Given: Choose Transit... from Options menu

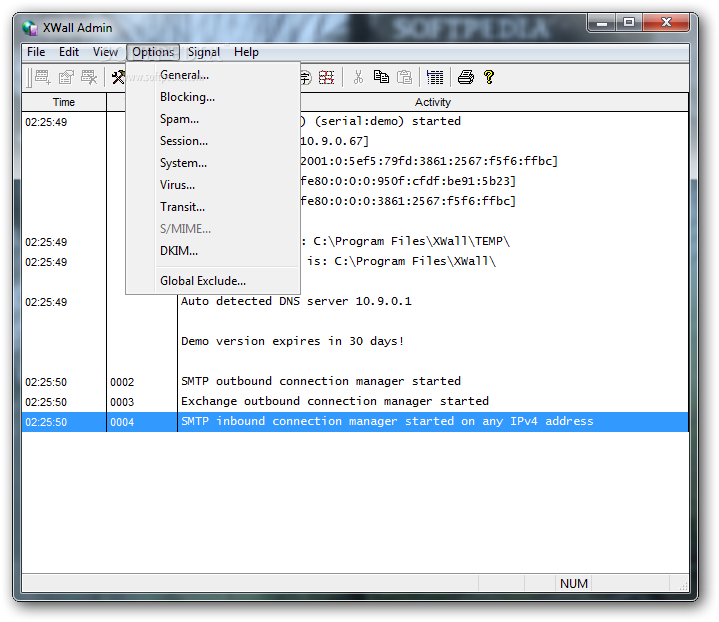Looking at the screenshot, I should click(213, 207).
